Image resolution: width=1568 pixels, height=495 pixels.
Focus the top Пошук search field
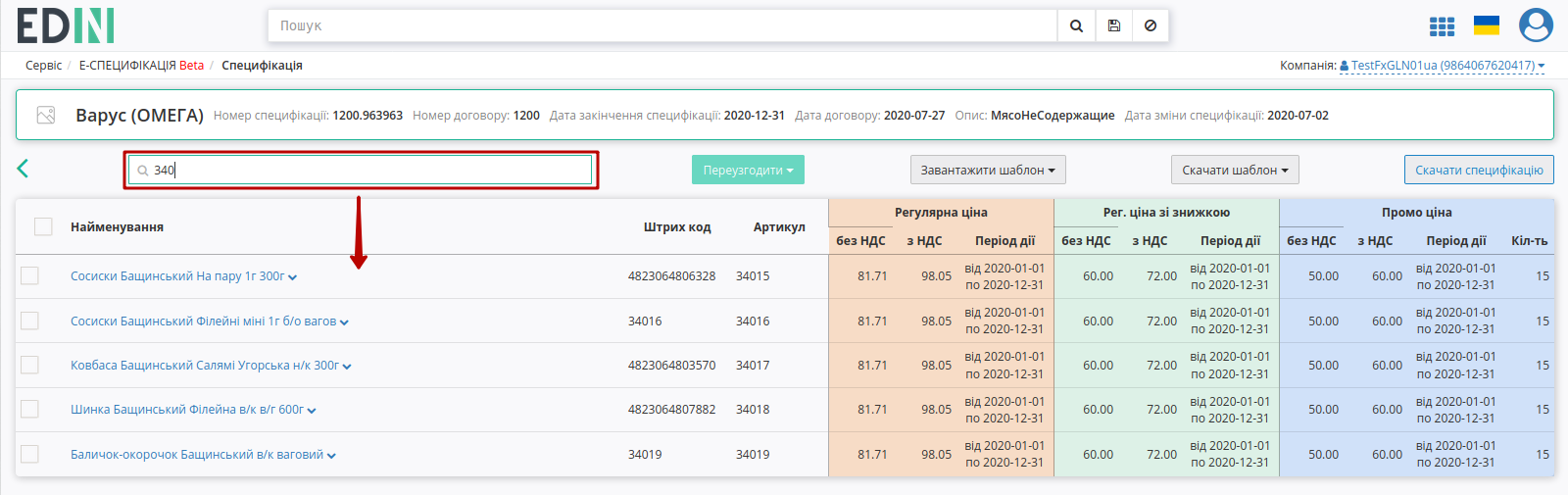[662, 25]
